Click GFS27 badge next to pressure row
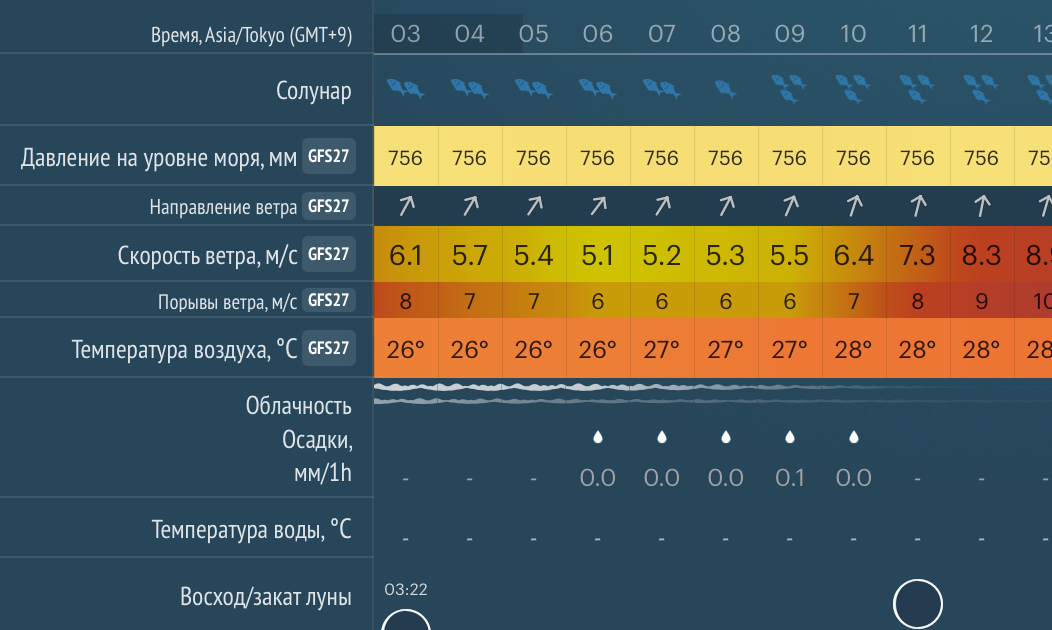The width and height of the screenshot is (1052, 630). point(329,156)
